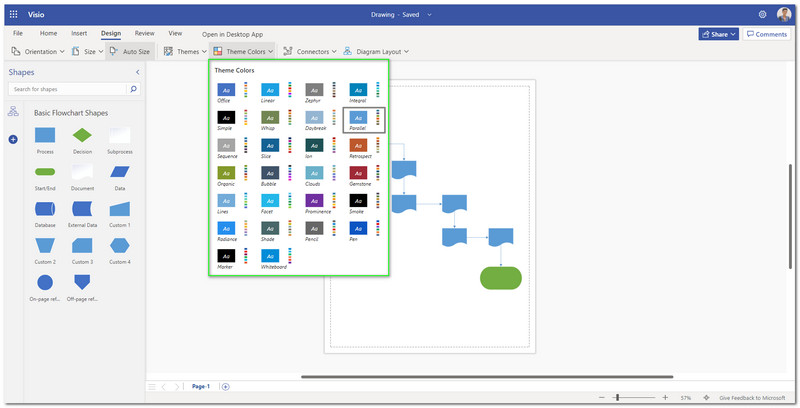Screen dimensions: 800x408
Task: Select the Decision diamond shape
Action: [x=82, y=135]
